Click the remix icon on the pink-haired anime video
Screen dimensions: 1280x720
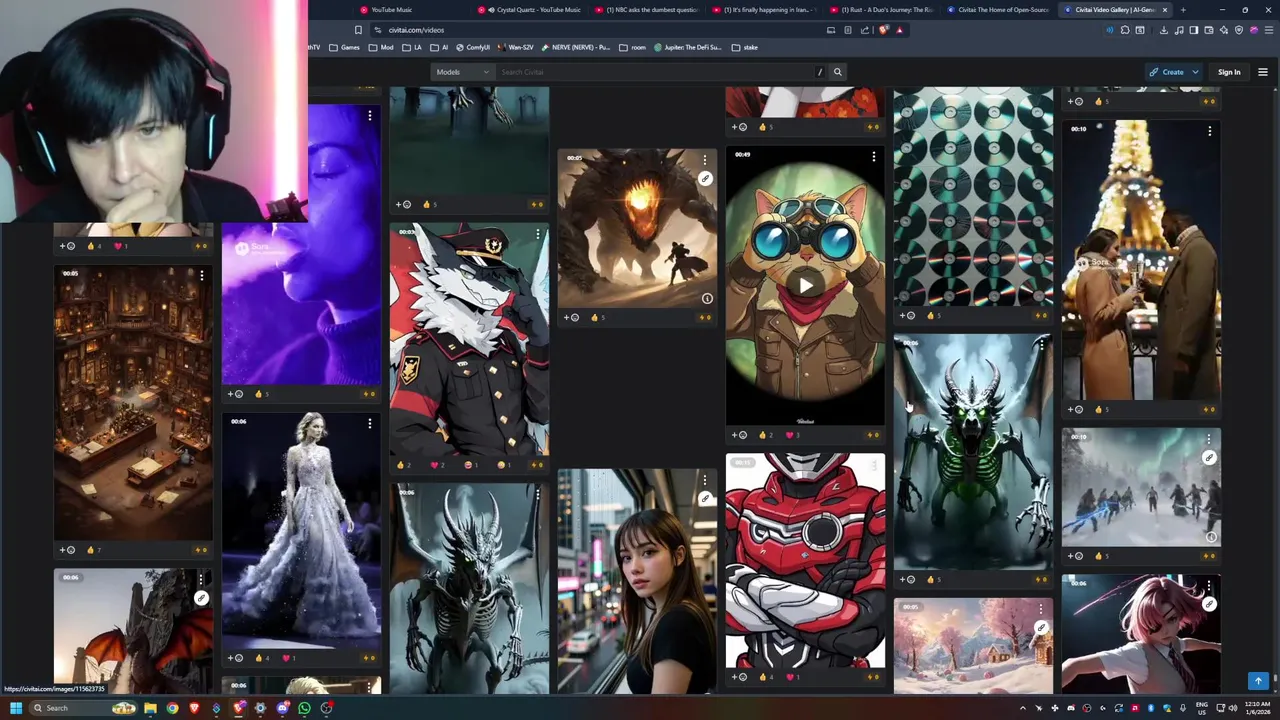pos(1209,604)
